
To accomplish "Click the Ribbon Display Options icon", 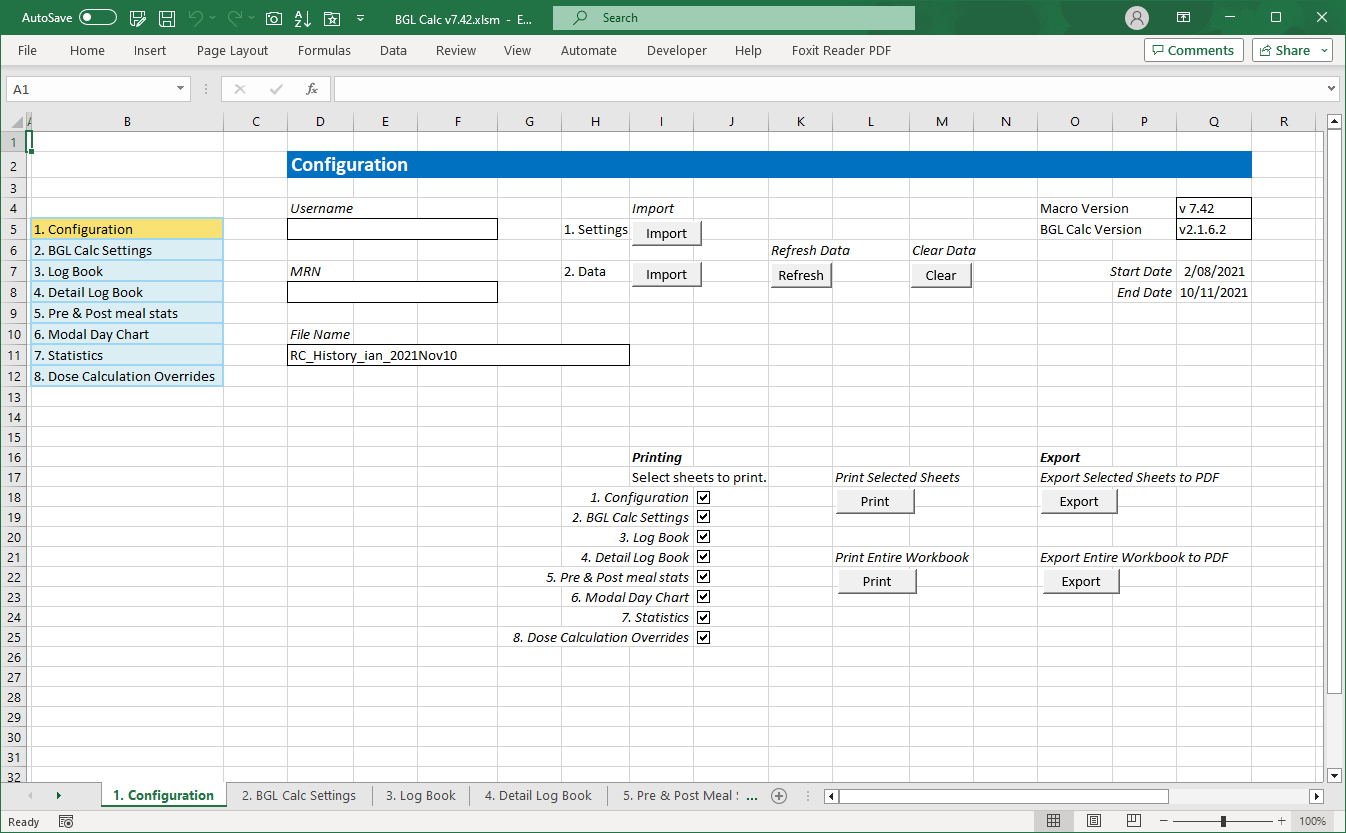I will point(1184,18).
